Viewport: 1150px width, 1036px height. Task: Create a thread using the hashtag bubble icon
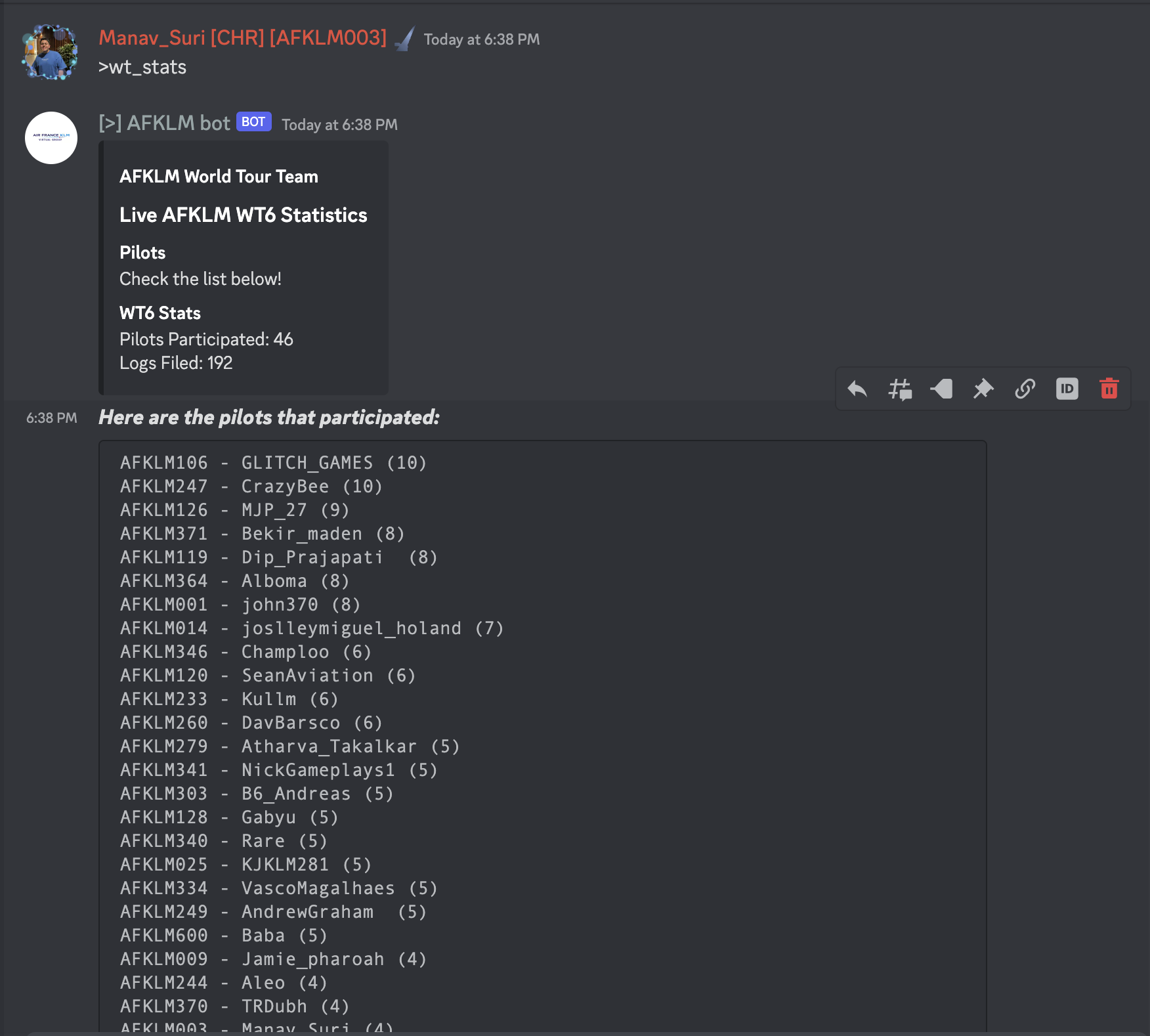(x=899, y=389)
